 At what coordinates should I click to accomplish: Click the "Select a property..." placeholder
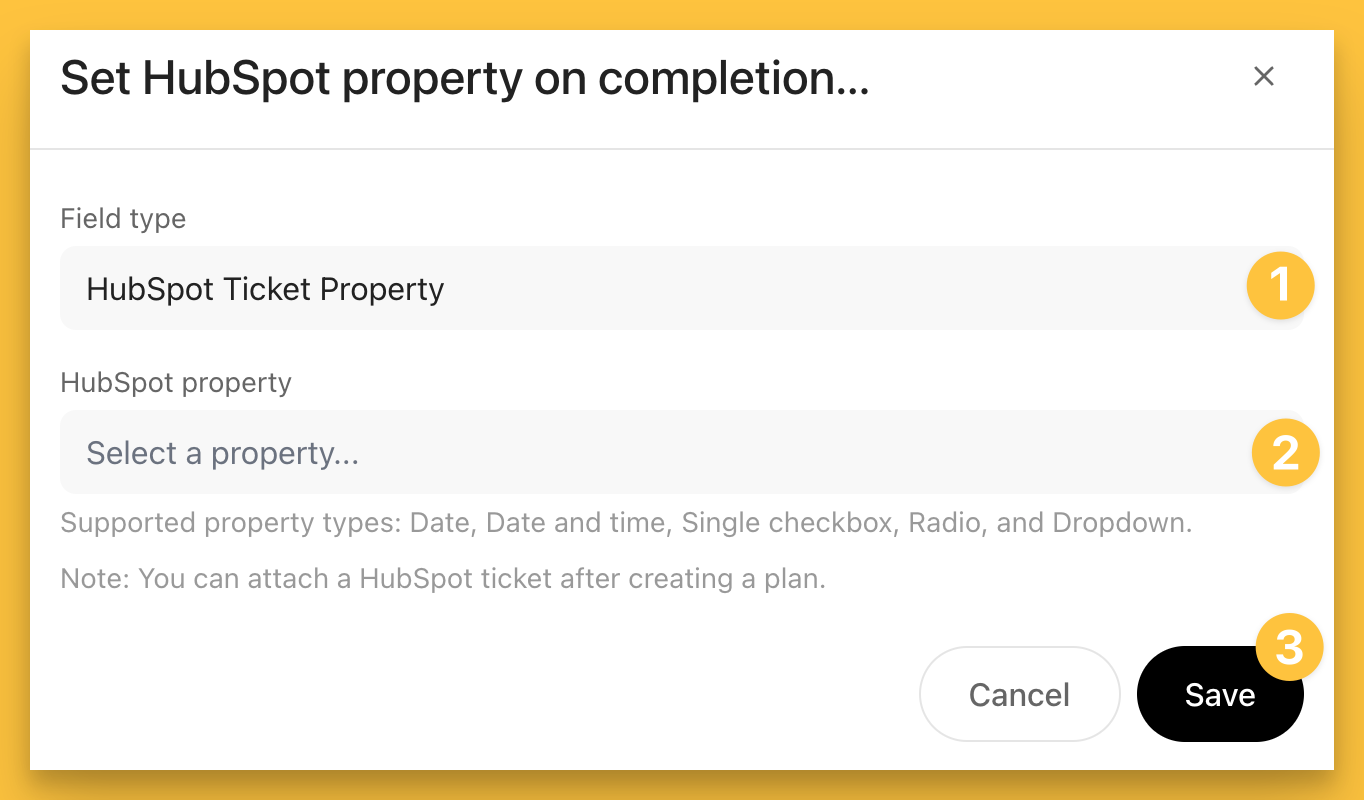pyautogui.click(x=222, y=454)
